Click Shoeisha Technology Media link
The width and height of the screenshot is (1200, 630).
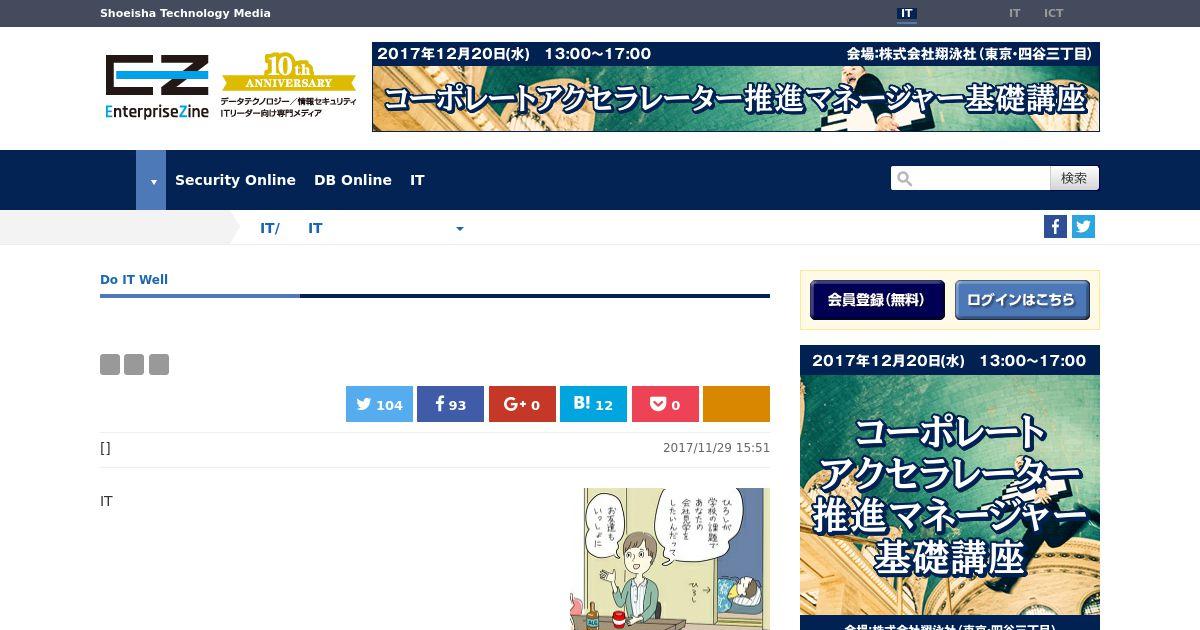[185, 13]
